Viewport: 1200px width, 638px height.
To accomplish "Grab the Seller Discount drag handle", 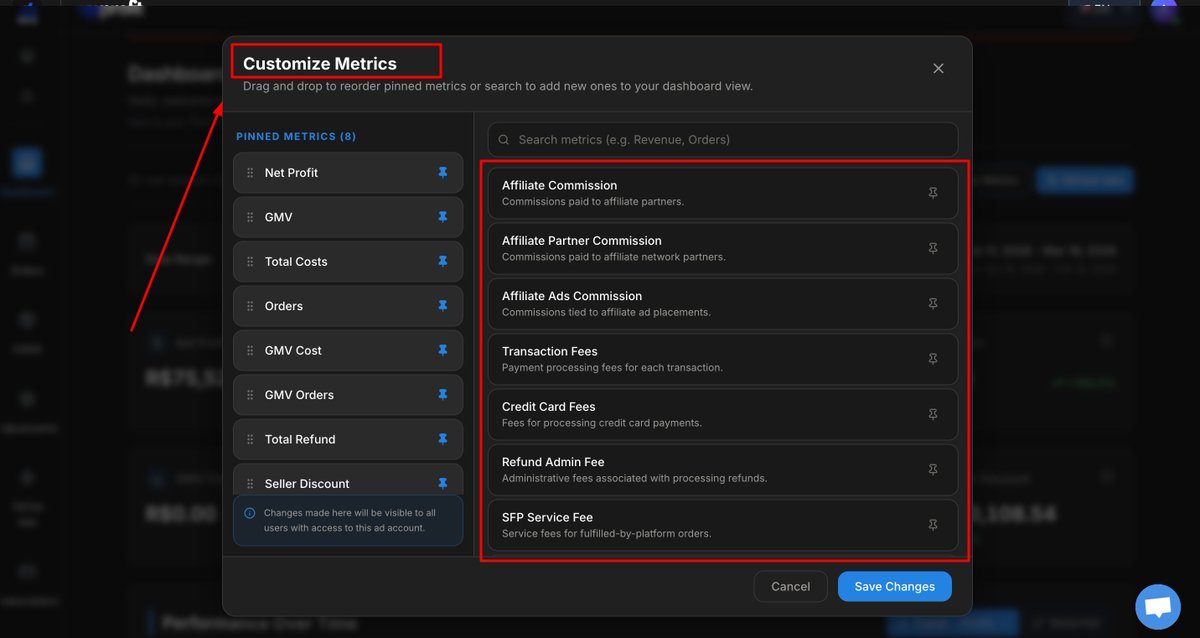I will coord(250,484).
